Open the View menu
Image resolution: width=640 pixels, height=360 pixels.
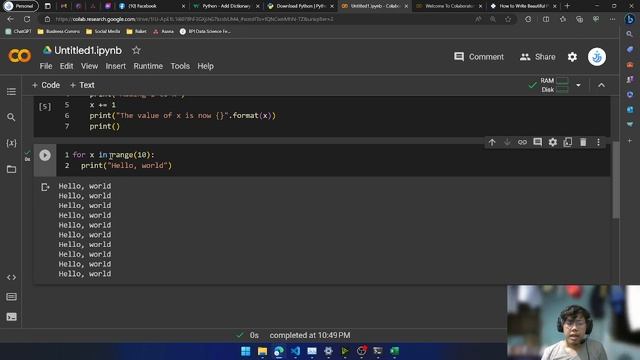tap(89, 66)
